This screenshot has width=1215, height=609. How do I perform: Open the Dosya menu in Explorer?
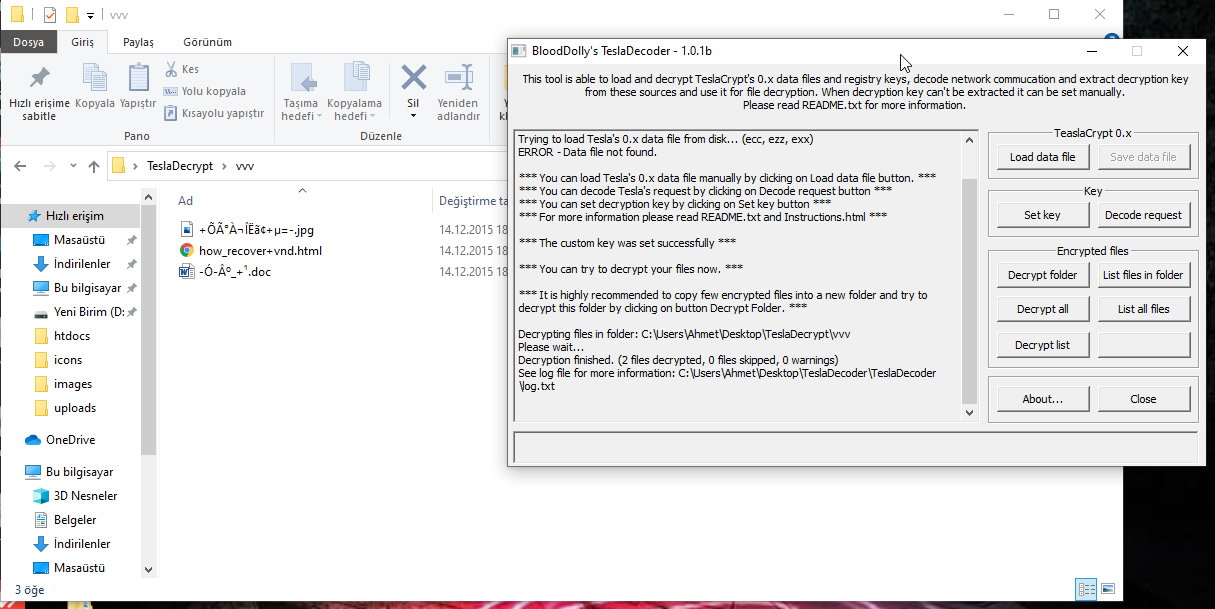pos(28,42)
